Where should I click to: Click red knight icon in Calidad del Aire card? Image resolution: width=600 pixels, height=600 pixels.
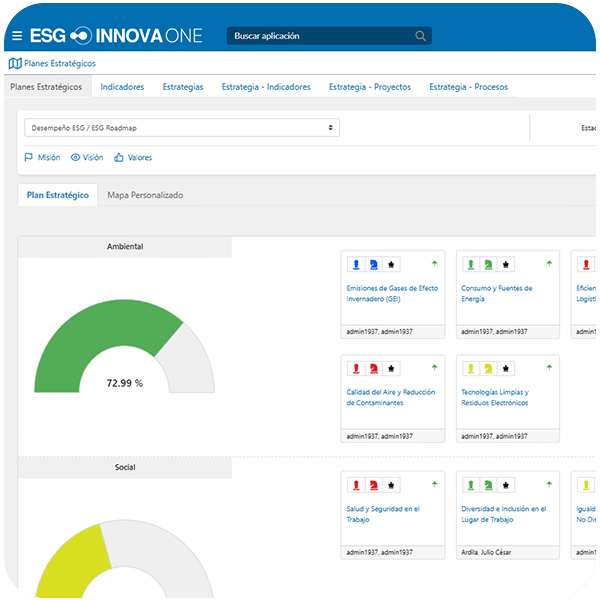(x=374, y=368)
